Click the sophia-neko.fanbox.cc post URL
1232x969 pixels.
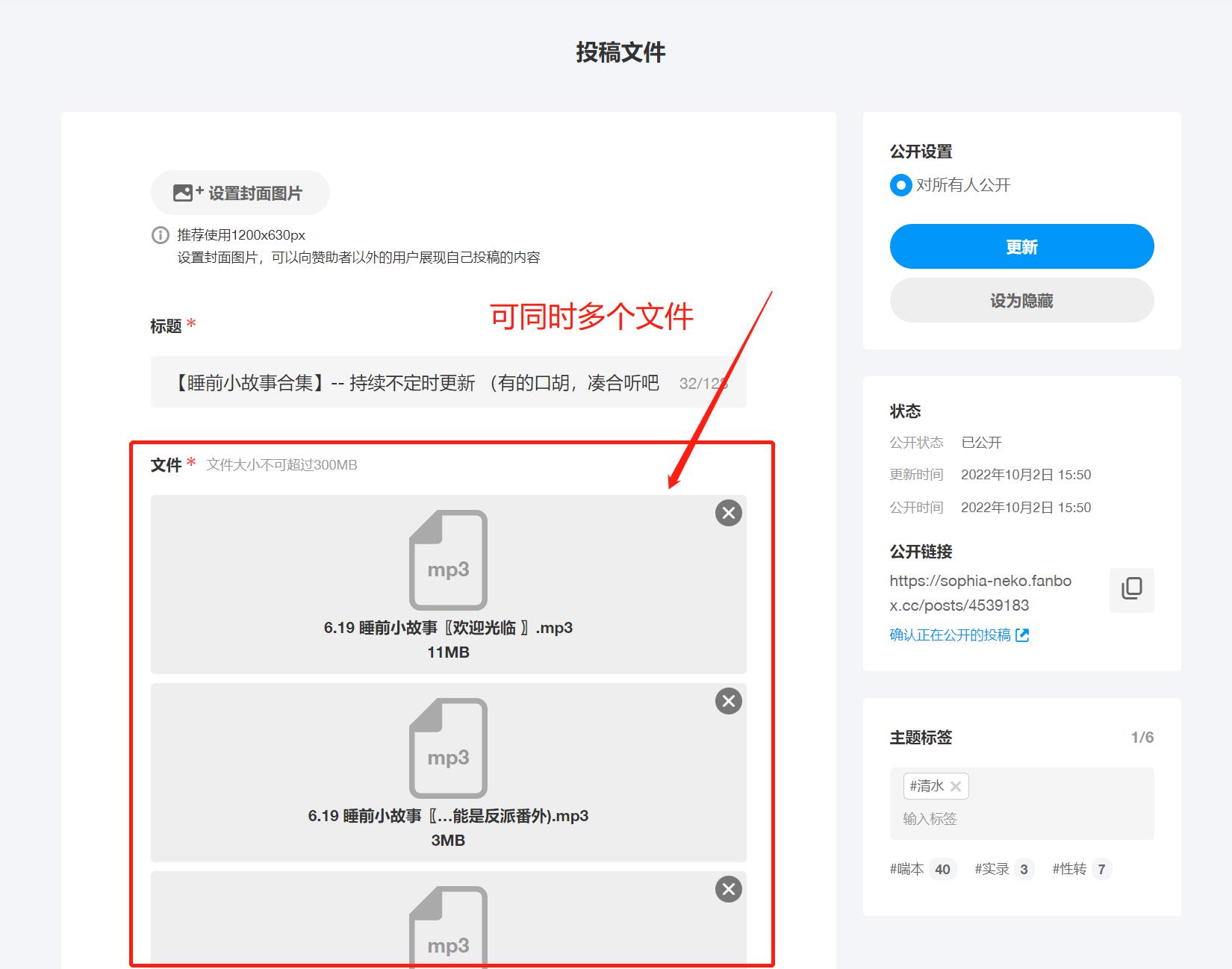[980, 593]
